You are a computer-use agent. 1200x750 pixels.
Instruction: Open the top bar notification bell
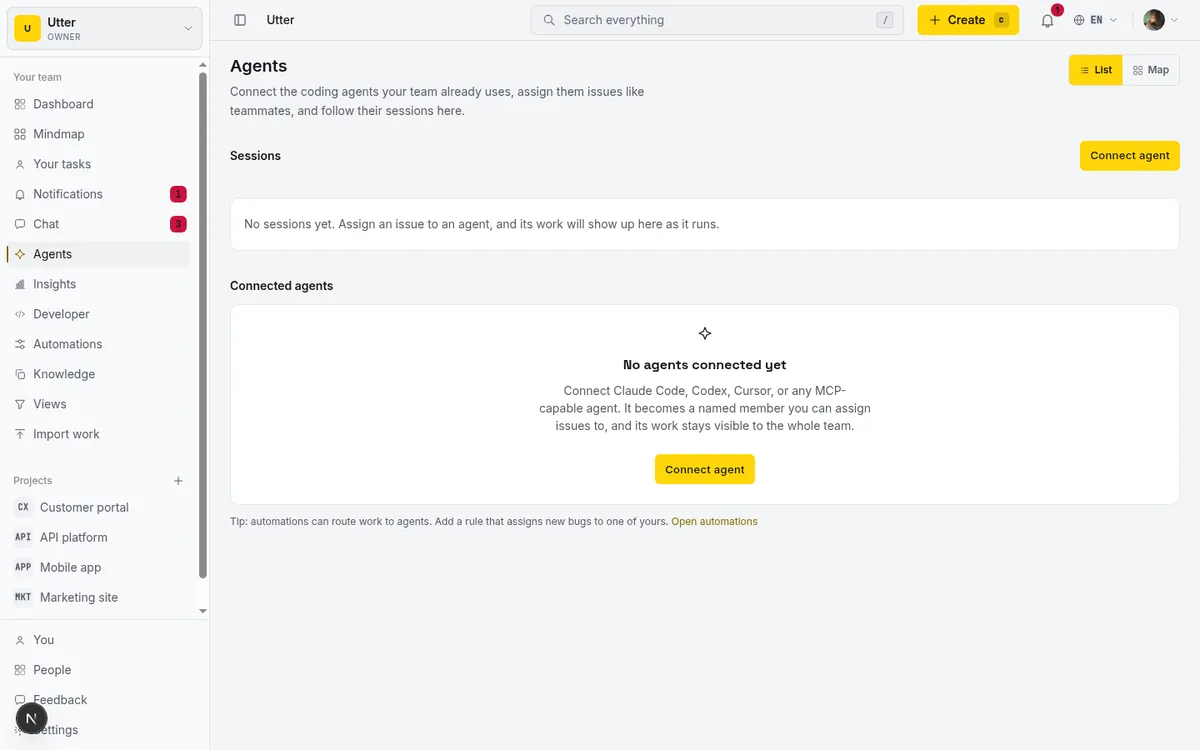coord(1047,20)
